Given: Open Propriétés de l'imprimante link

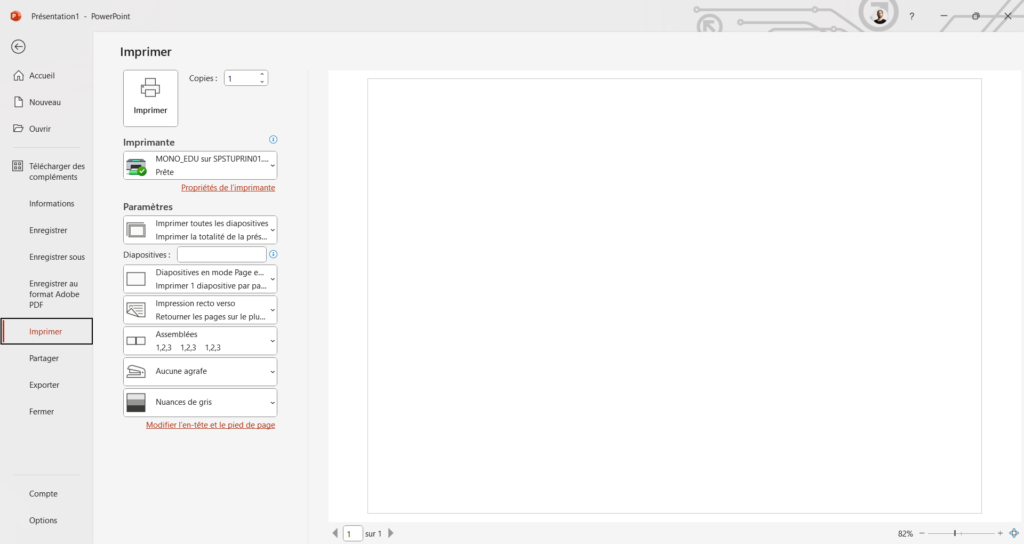Looking at the screenshot, I should click(x=228, y=188).
